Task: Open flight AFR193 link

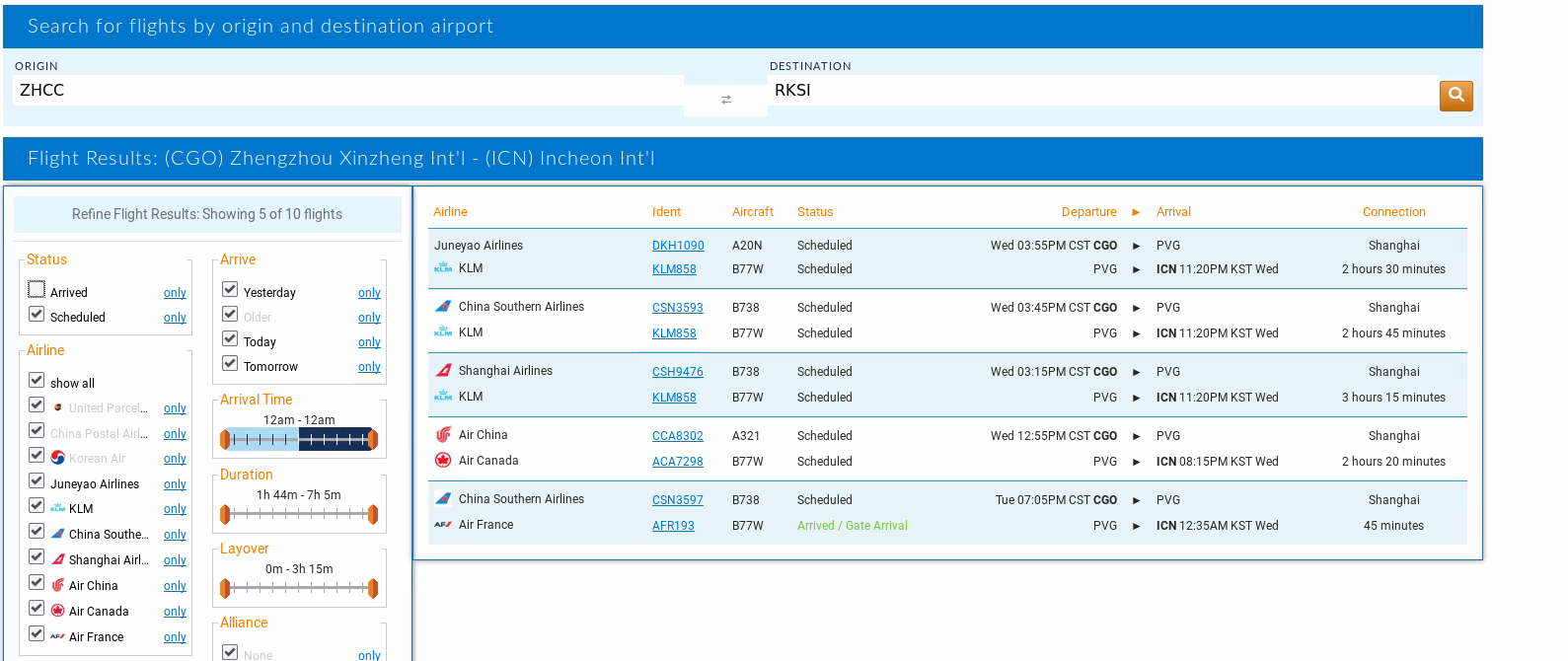Action: [x=673, y=526]
